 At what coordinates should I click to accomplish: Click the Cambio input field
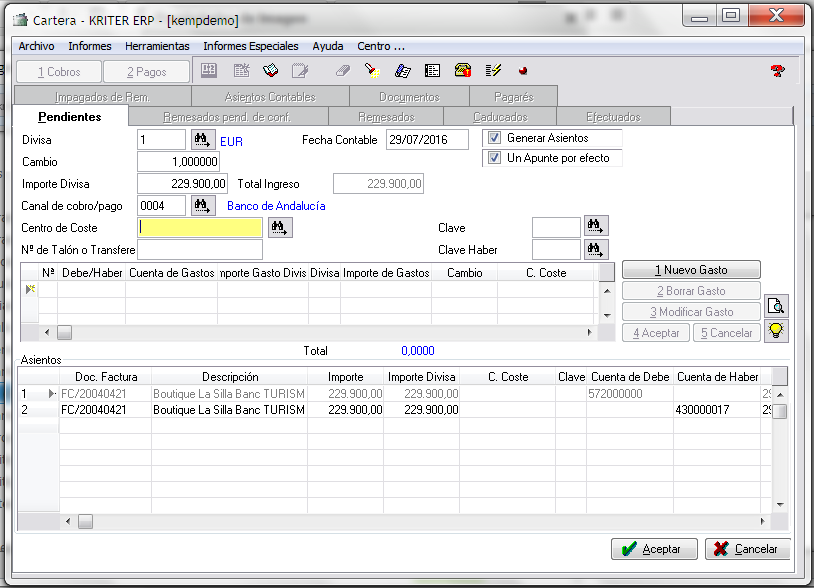[178, 161]
